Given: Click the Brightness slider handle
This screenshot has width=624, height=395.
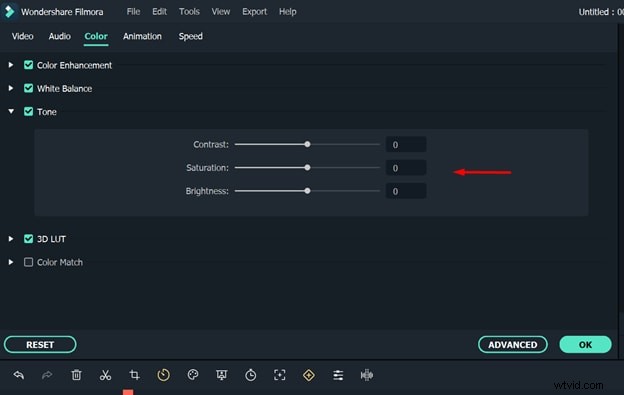Looking at the screenshot, I should click(x=307, y=191).
